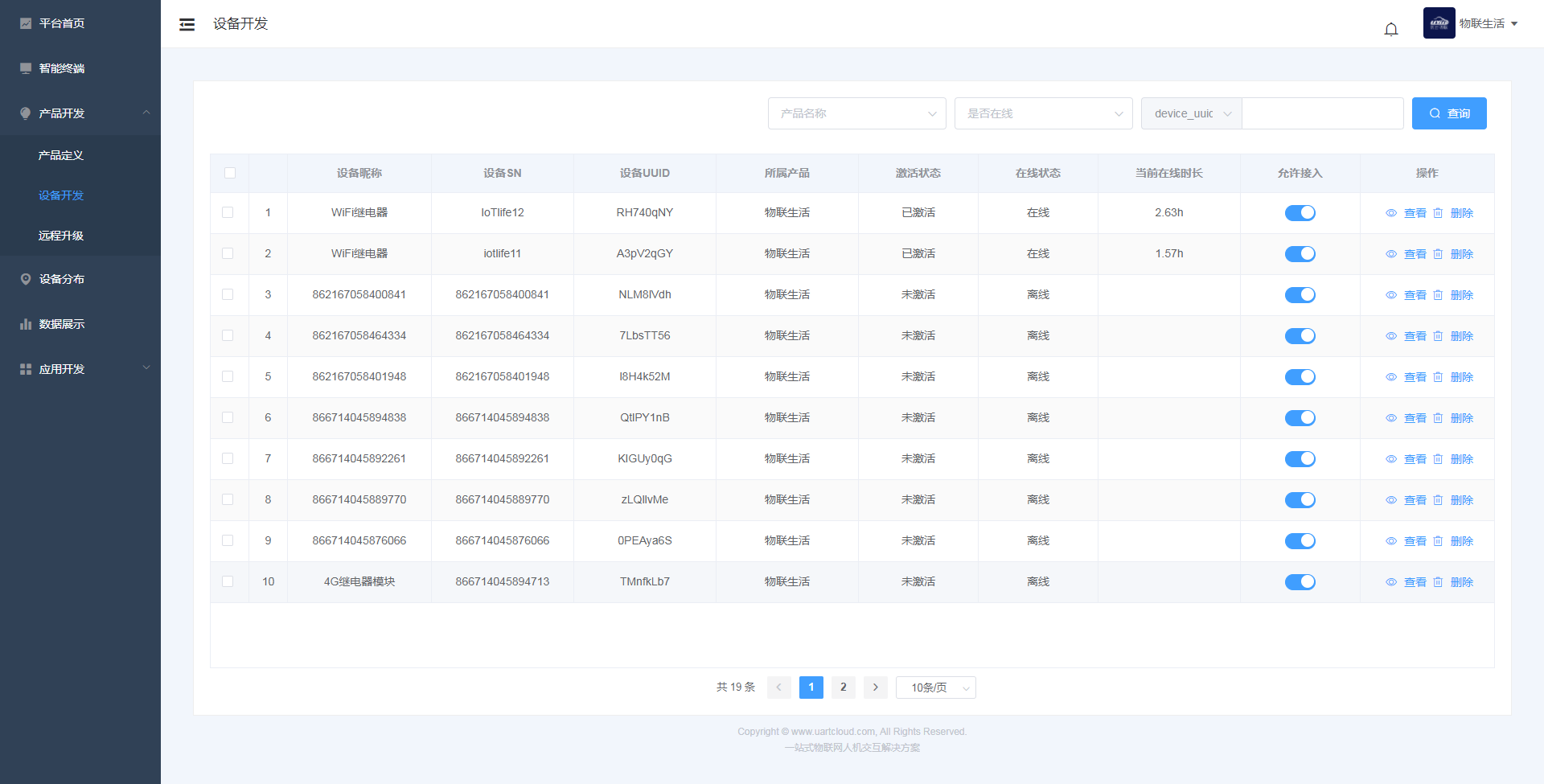Click eye icon for 7LbsTT56 row
This screenshot has width=1544, height=784.
coord(1391,336)
